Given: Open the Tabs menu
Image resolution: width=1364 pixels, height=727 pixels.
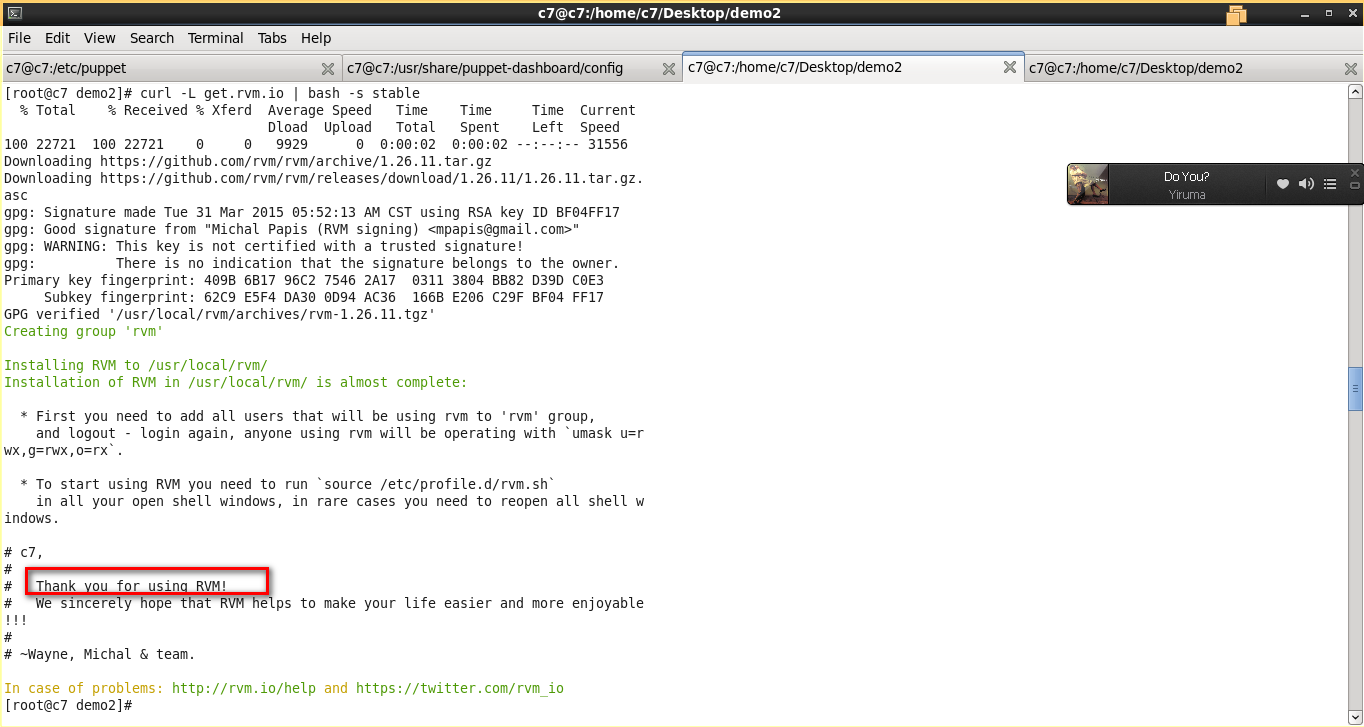Looking at the screenshot, I should coord(272,38).
